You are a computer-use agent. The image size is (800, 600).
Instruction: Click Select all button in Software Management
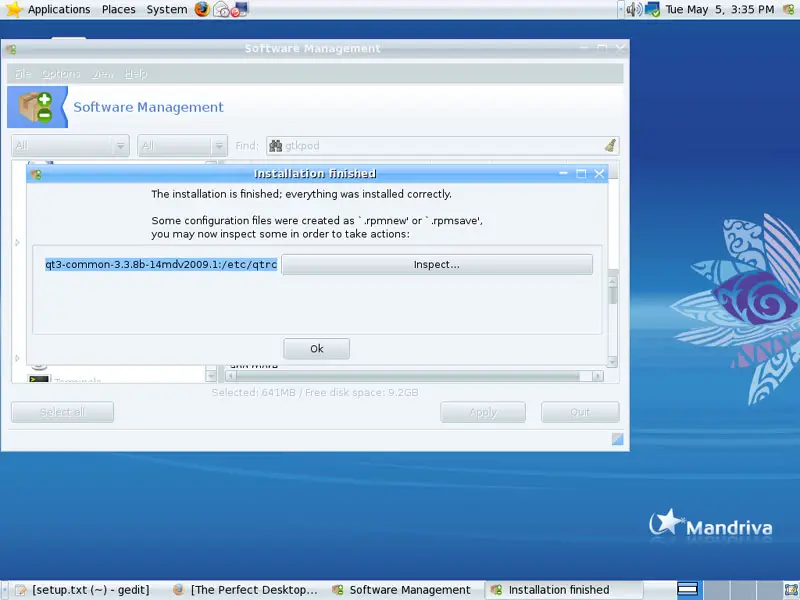pos(62,412)
